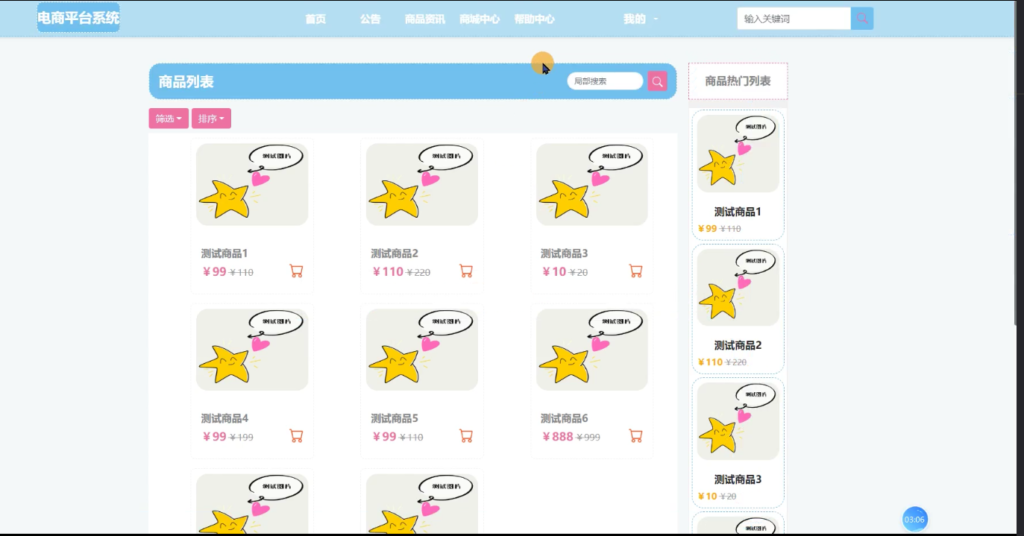Click the 测试商品5 title in the product list

coord(394,418)
